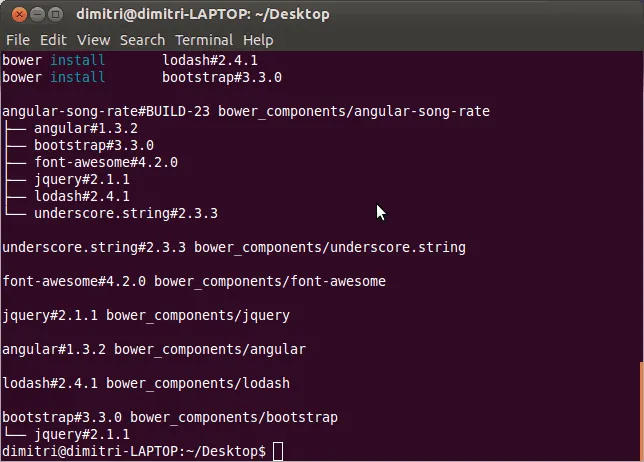
Task: Place cursor at the command prompt
Action: pos(278,452)
